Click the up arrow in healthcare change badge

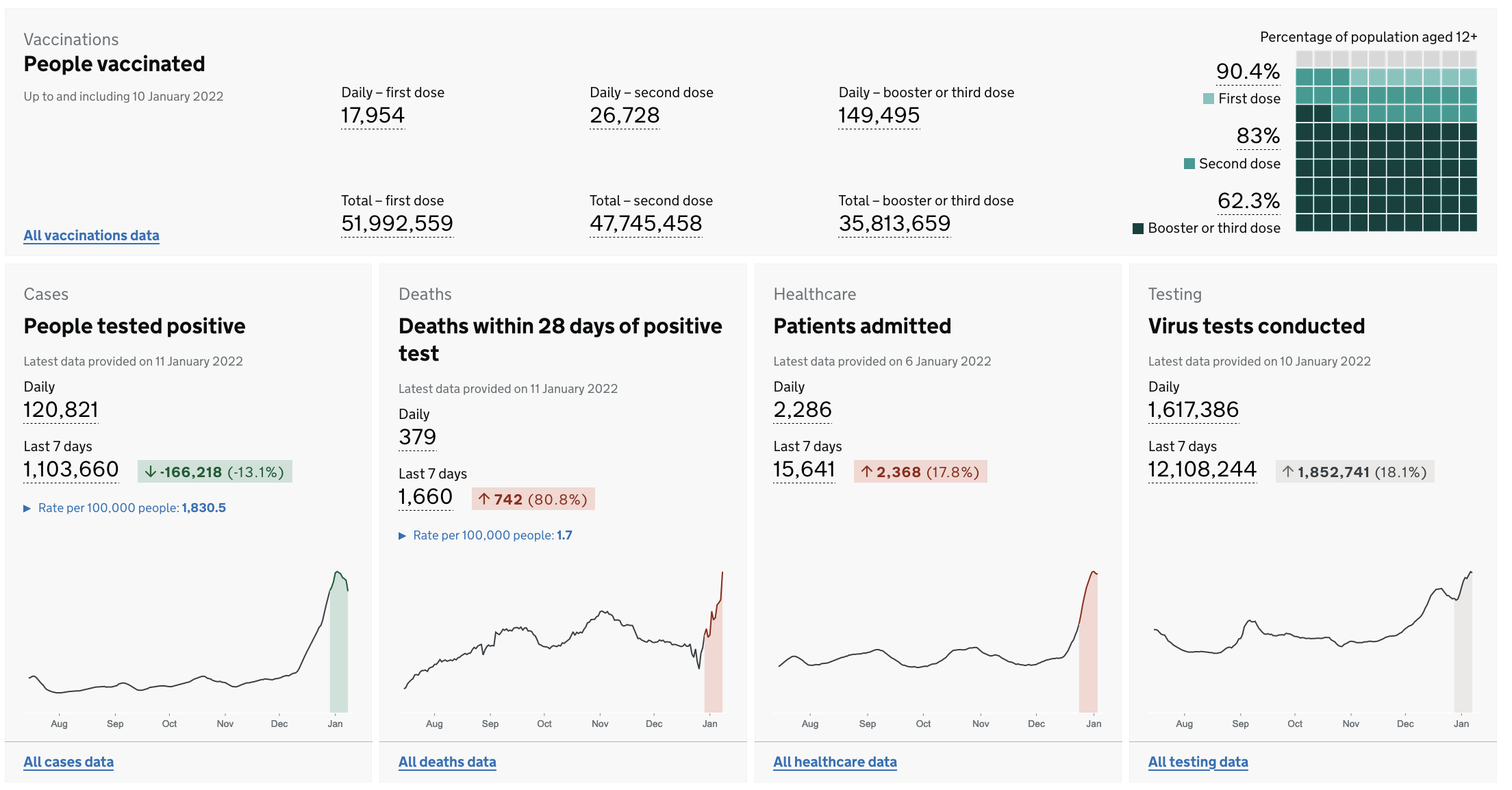click(x=867, y=472)
